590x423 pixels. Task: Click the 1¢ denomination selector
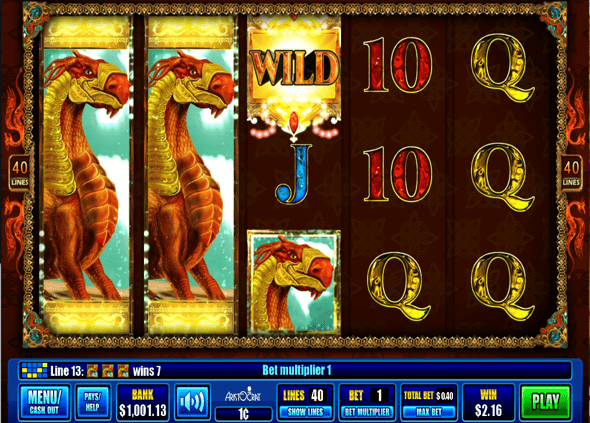click(243, 414)
